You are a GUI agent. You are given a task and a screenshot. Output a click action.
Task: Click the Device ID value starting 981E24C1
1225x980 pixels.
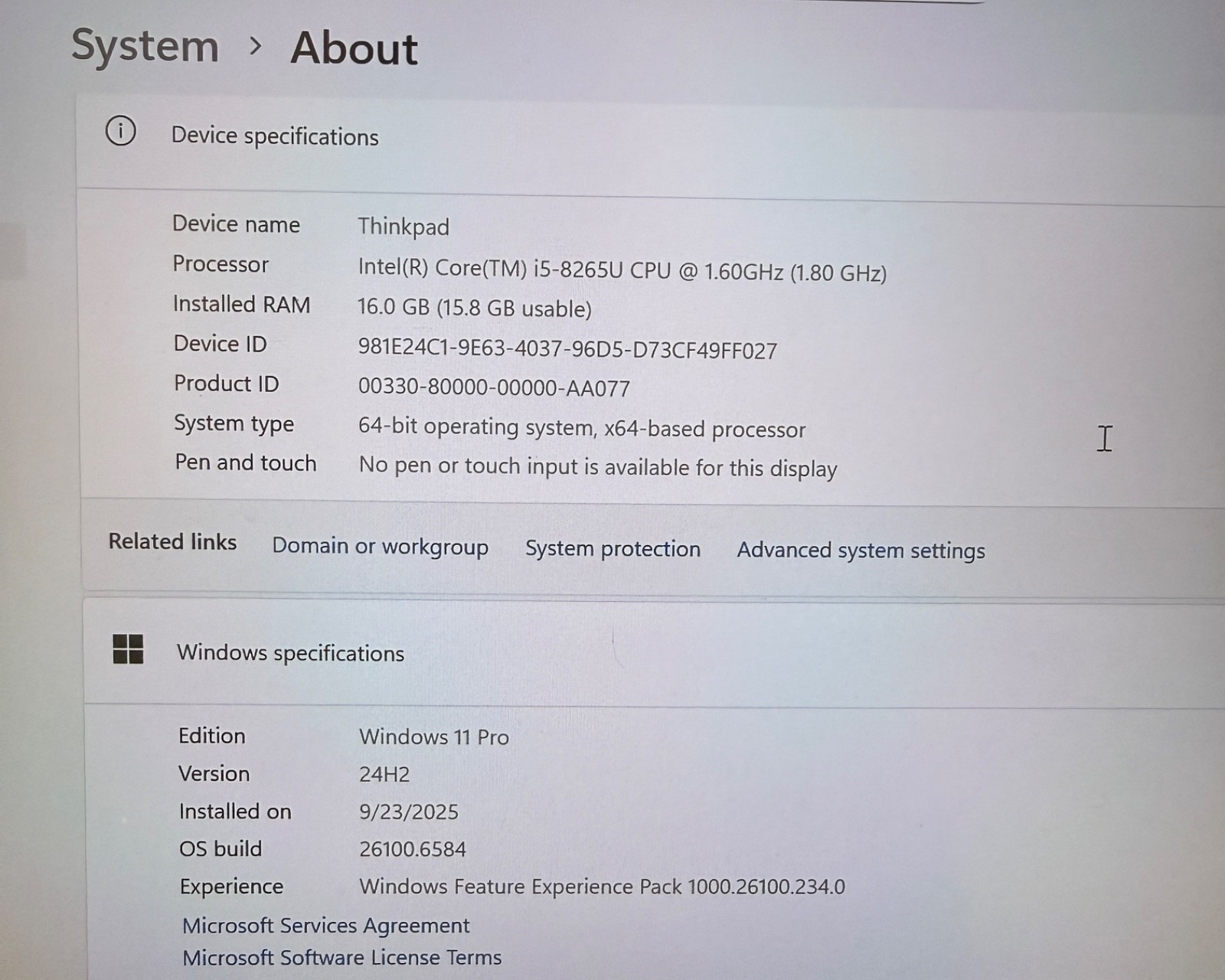point(567,349)
